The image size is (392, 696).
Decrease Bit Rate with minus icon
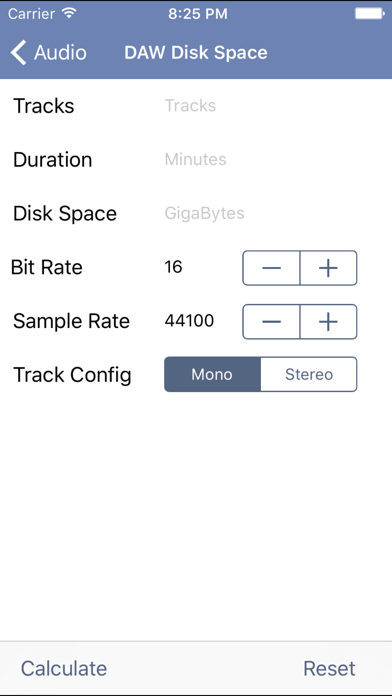(271, 268)
